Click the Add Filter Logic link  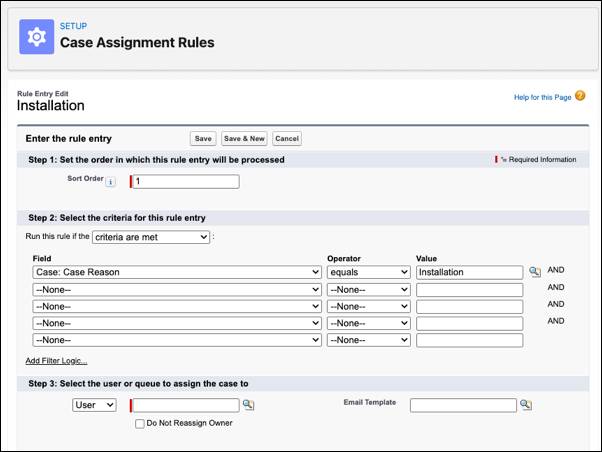point(56,361)
